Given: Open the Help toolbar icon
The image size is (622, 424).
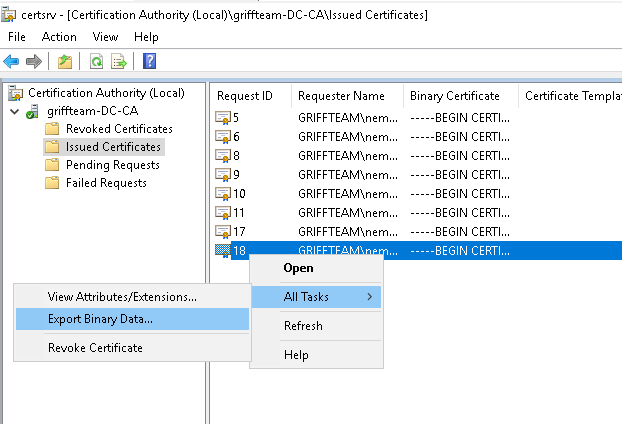Looking at the screenshot, I should coord(149,61).
